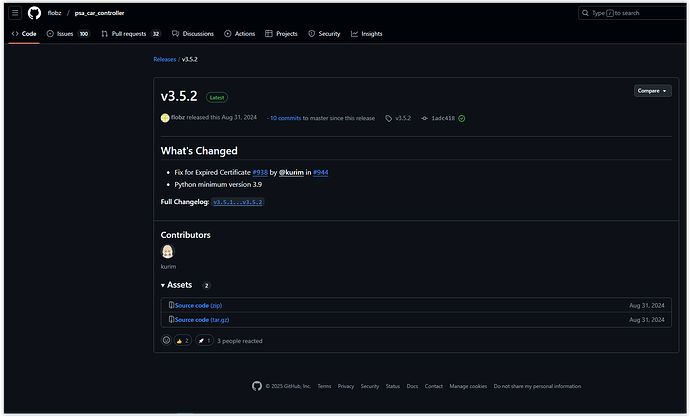This screenshot has width=690, height=417.
Task: Click Aug 31, 2024 date in tar.gz row
Action: click(647, 320)
